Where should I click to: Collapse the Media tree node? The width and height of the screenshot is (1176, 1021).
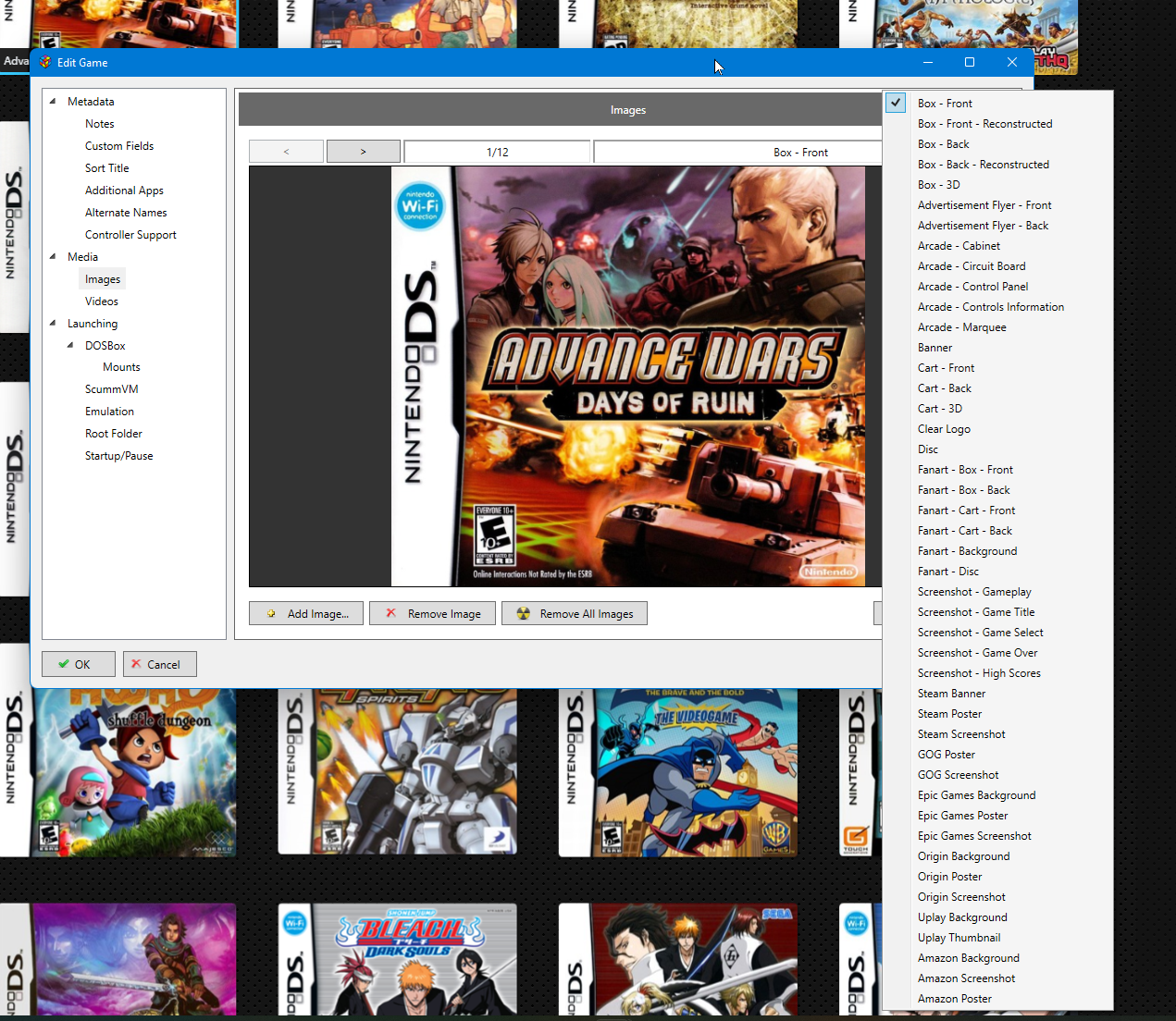[53, 257]
